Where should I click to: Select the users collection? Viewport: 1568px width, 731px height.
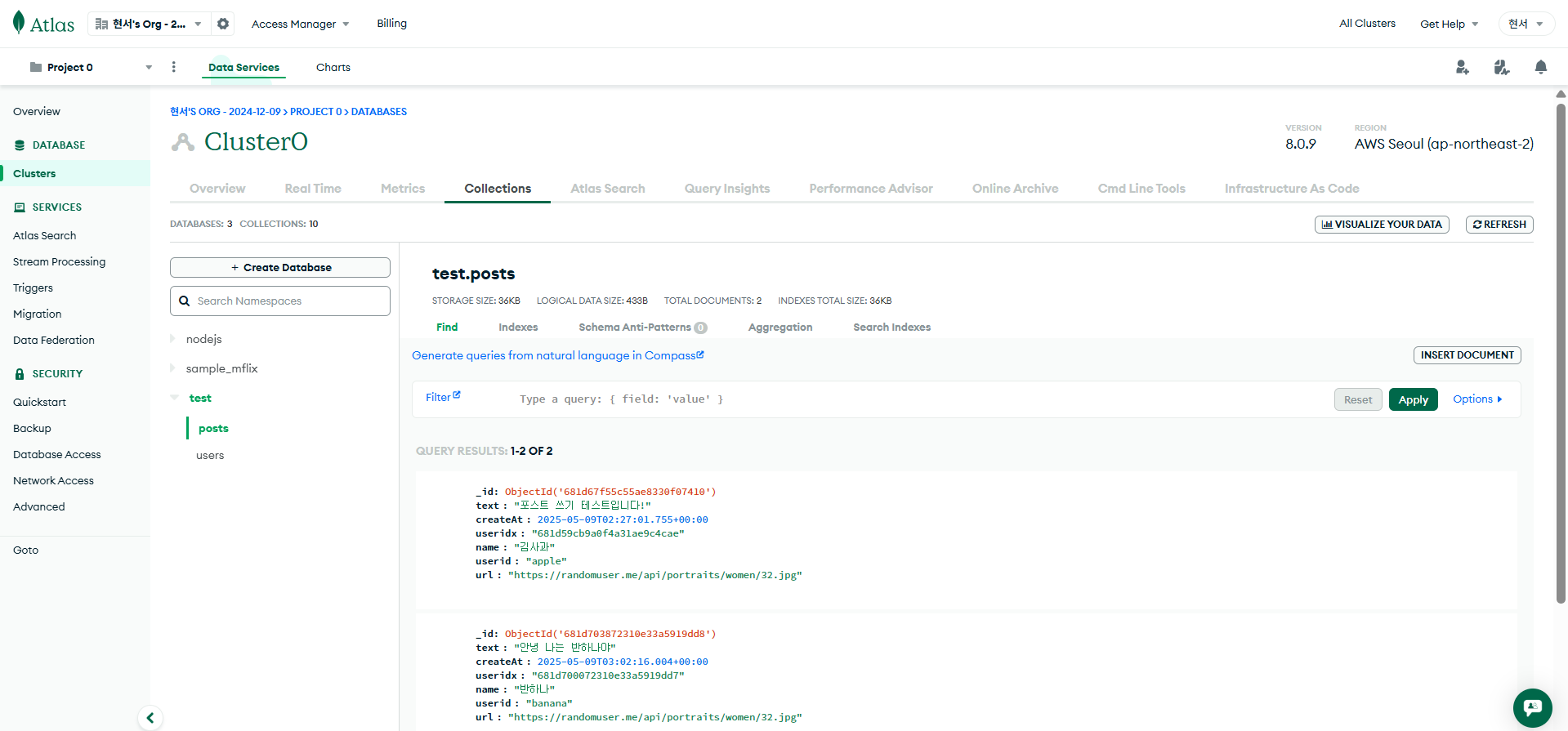point(210,455)
